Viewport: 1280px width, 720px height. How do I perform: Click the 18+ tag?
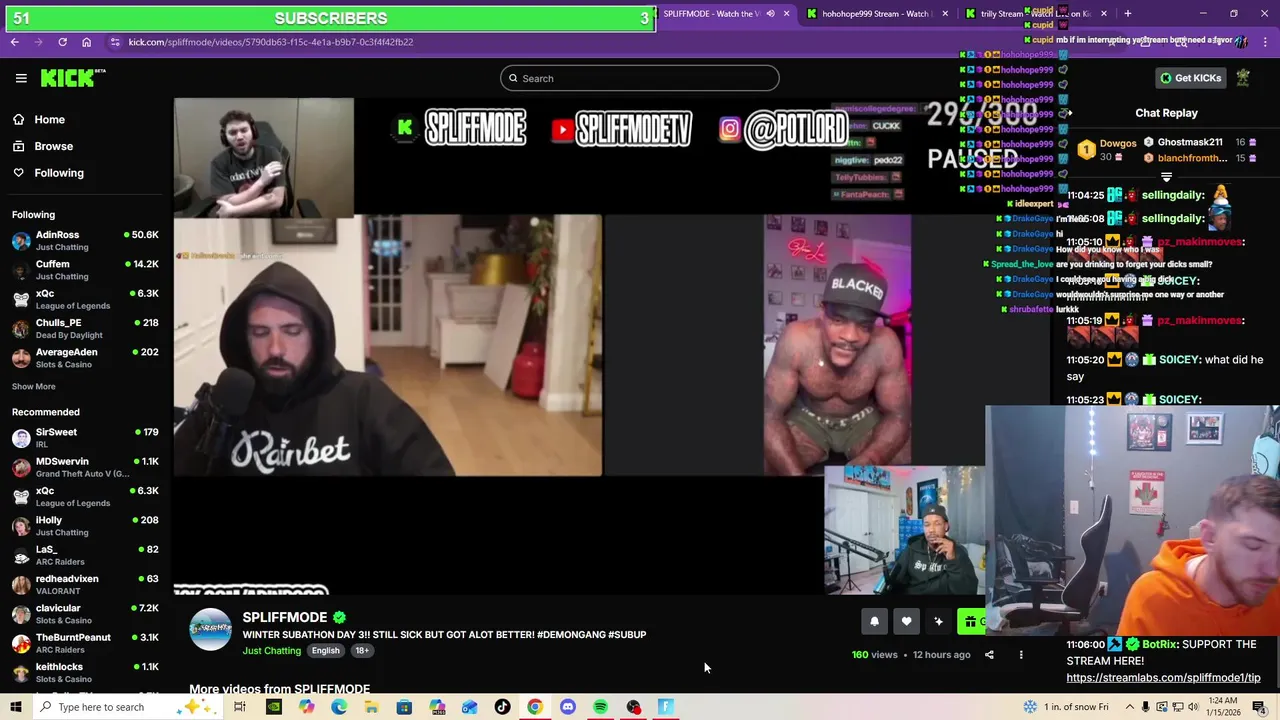pos(361,651)
